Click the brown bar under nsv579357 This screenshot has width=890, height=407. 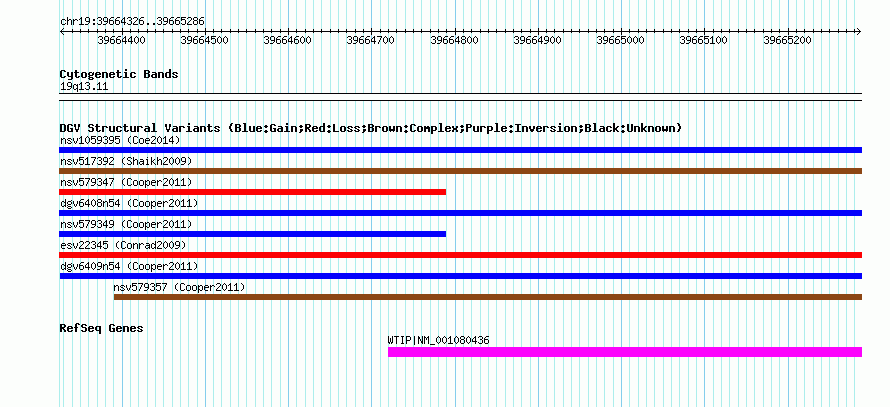pos(488,297)
